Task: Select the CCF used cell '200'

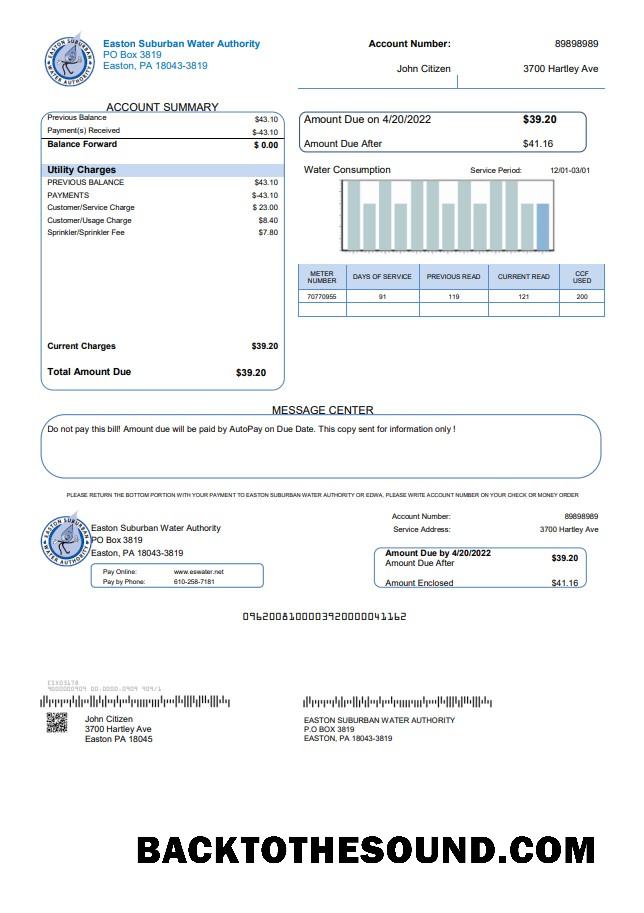Action: (x=582, y=296)
